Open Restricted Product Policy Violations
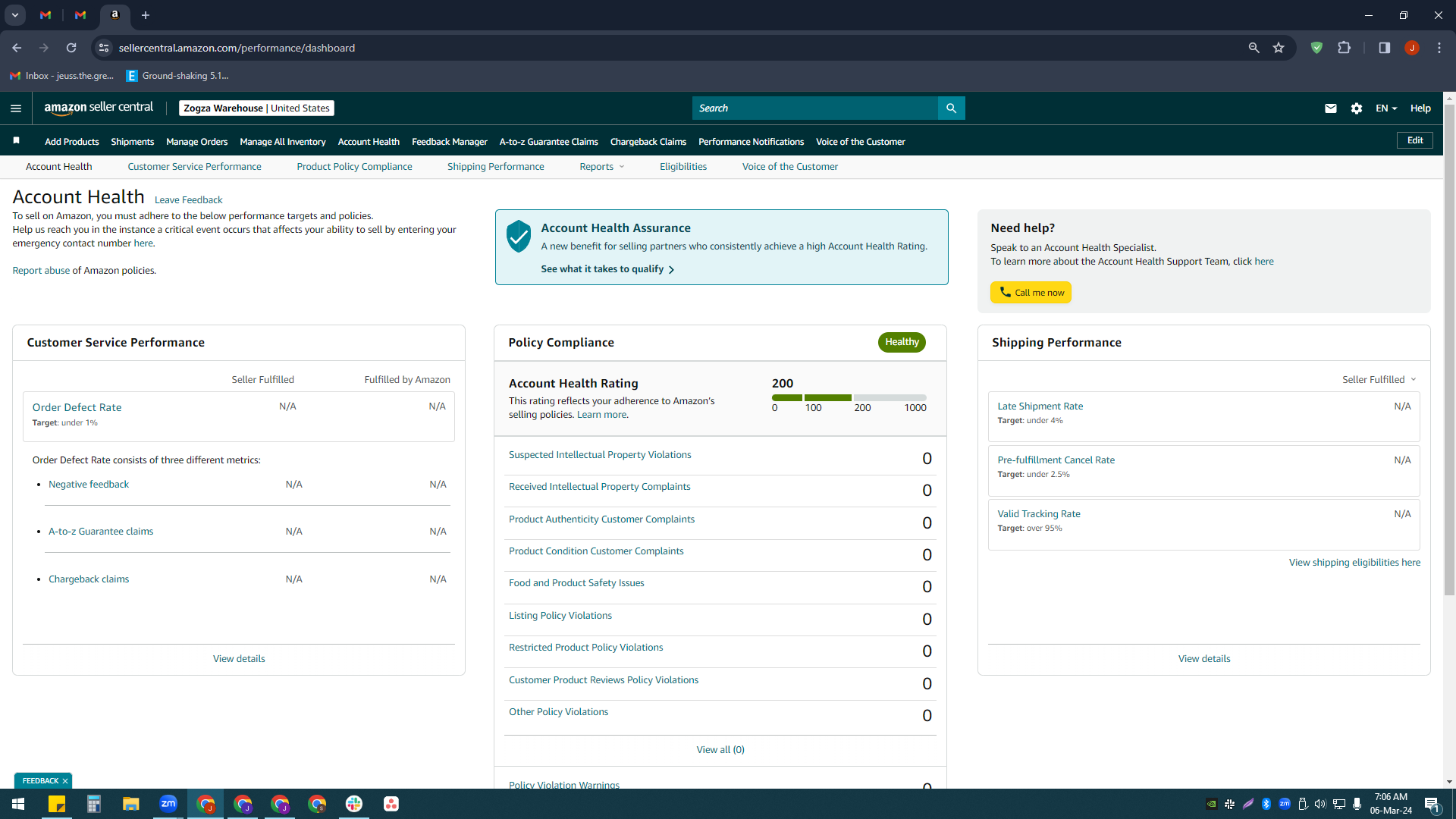This screenshot has height=819, width=1456. pos(585,648)
